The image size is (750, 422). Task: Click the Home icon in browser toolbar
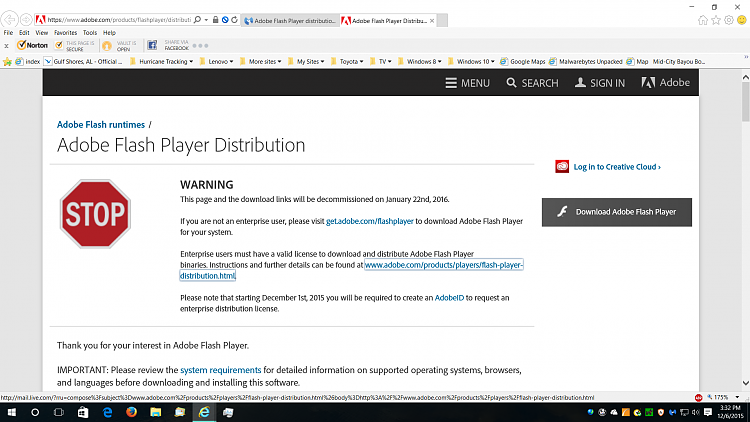click(x=703, y=20)
